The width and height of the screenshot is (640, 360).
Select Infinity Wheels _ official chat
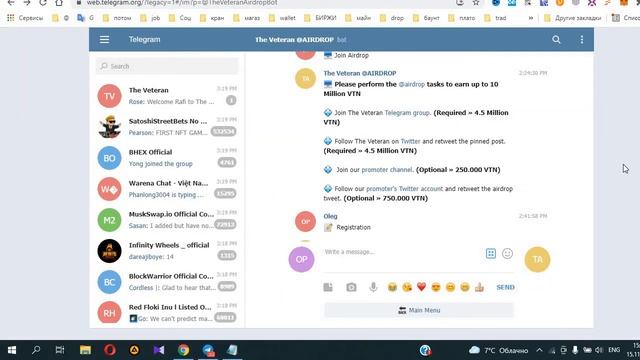(x=167, y=251)
